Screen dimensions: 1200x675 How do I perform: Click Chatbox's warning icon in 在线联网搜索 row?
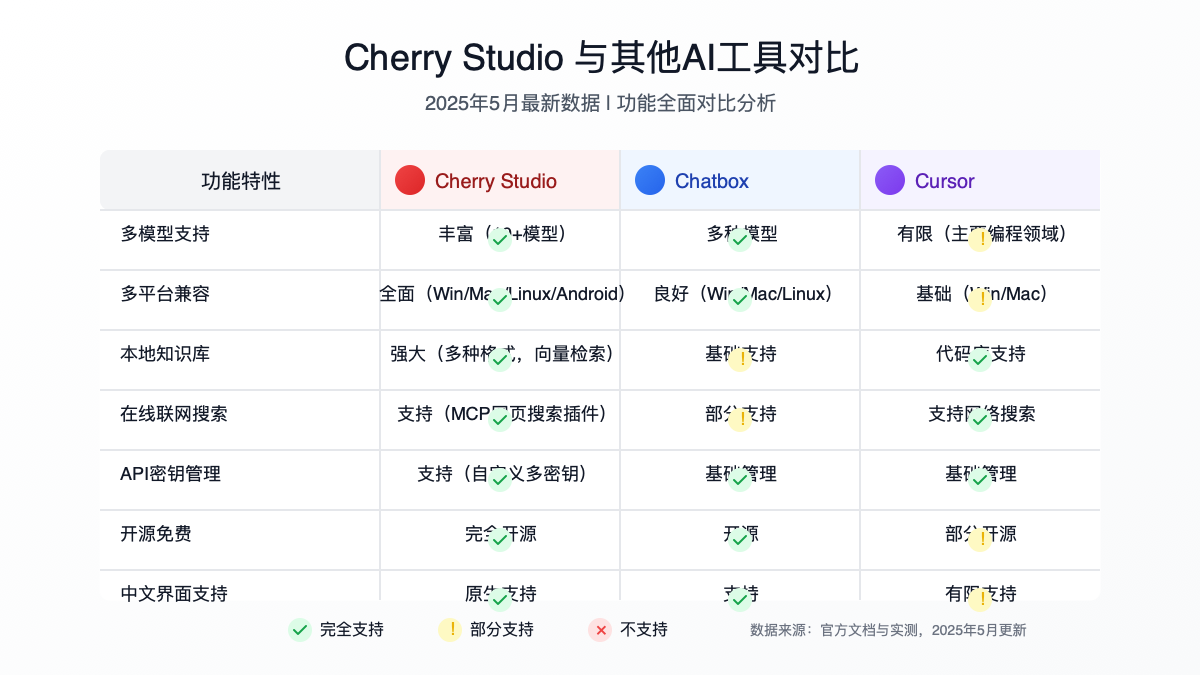click(x=740, y=420)
